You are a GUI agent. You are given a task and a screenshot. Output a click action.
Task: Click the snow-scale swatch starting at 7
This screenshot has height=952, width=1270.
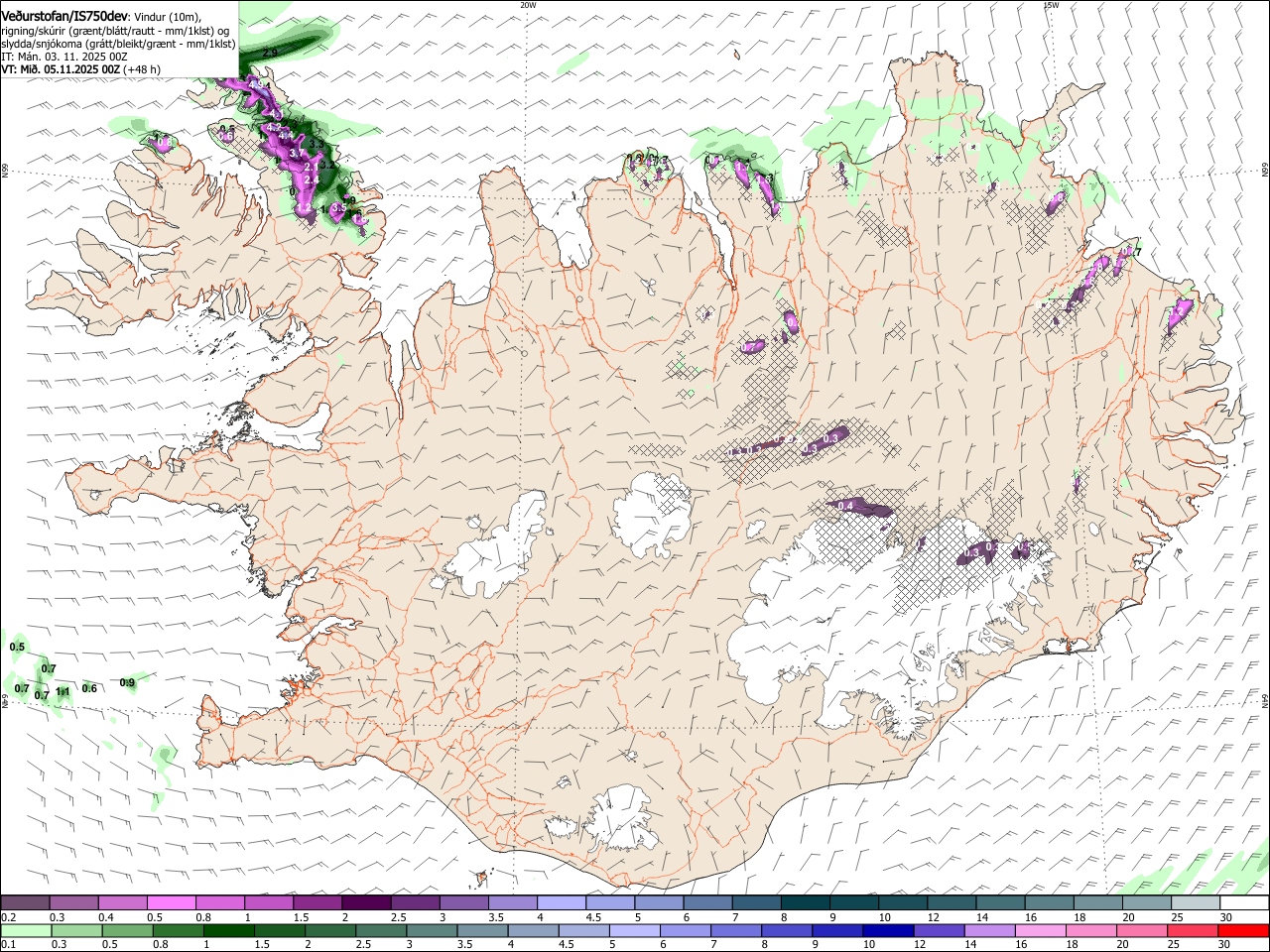[755, 903]
